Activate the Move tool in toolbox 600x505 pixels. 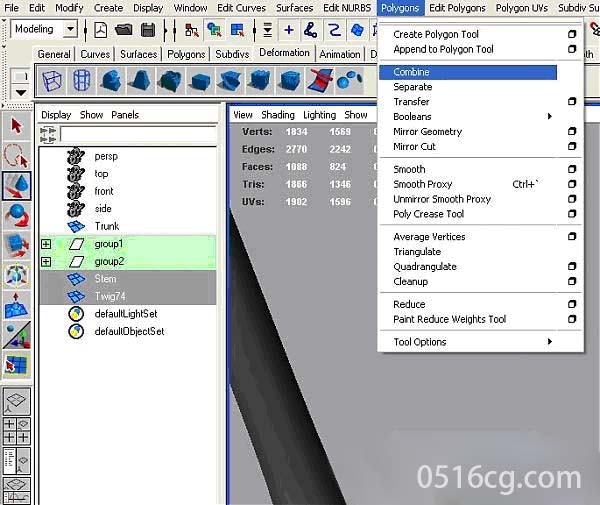click(x=16, y=186)
